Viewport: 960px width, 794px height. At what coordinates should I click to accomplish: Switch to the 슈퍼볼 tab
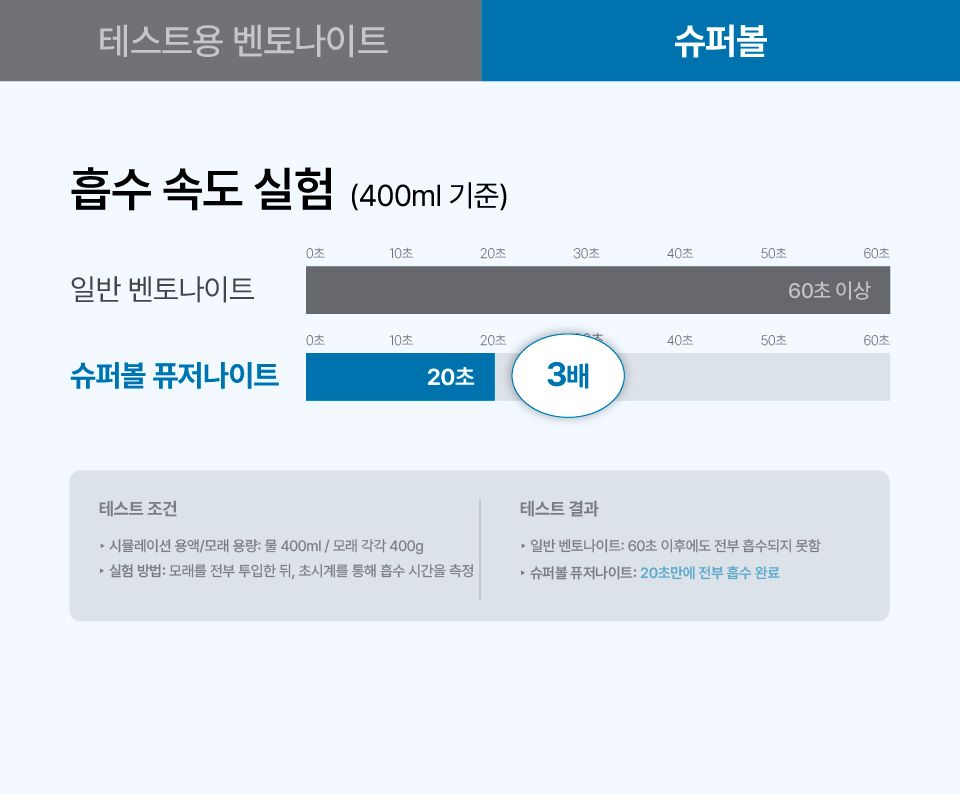point(720,40)
